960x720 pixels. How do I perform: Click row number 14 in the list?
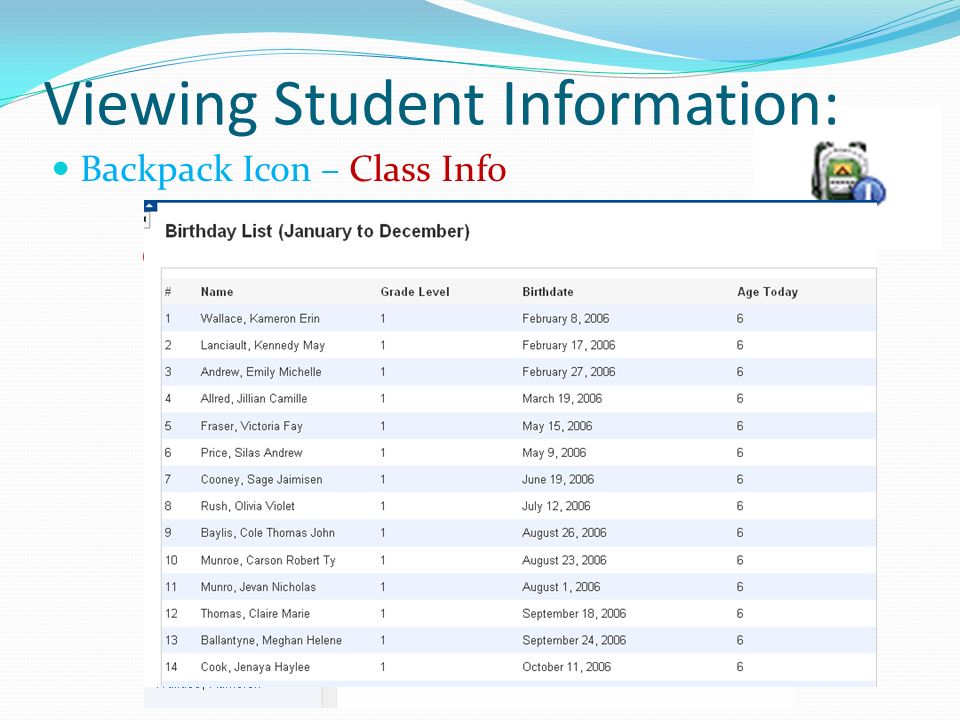coord(171,667)
